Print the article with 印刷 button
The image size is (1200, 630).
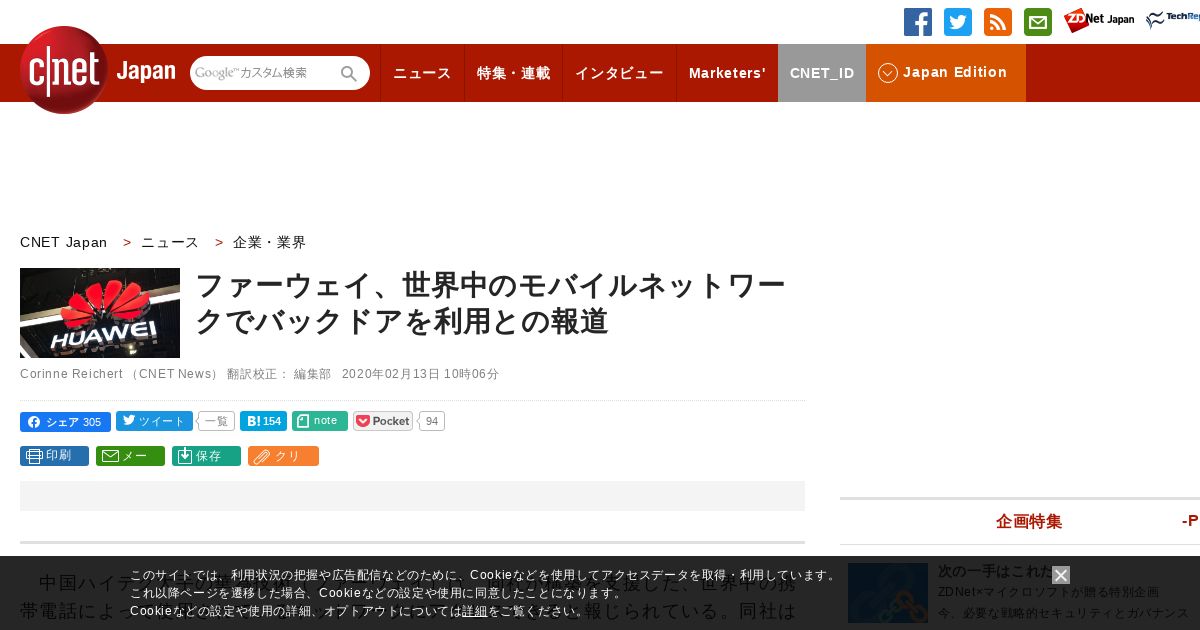coord(54,456)
